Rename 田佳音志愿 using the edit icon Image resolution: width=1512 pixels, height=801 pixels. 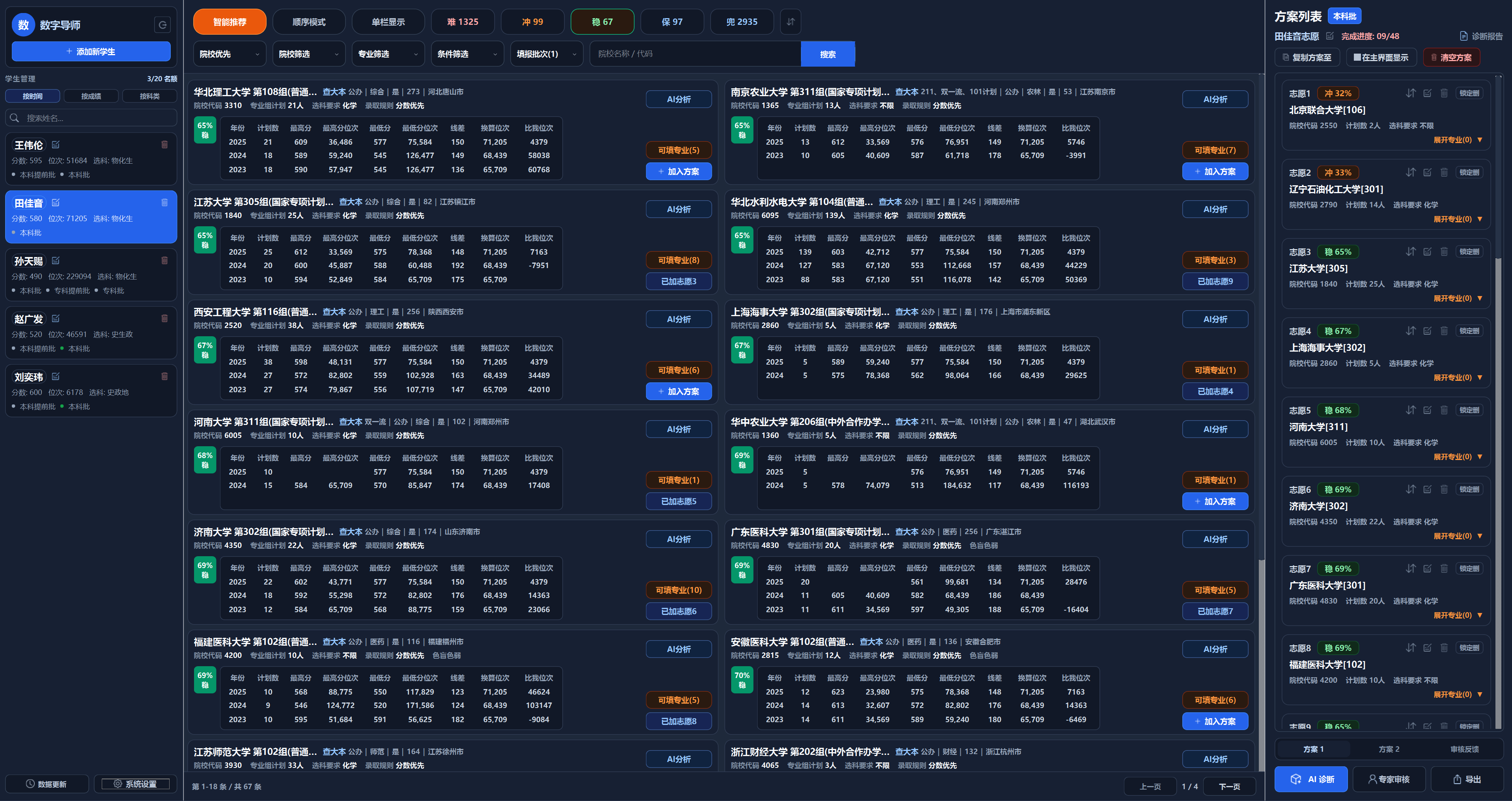point(1329,36)
